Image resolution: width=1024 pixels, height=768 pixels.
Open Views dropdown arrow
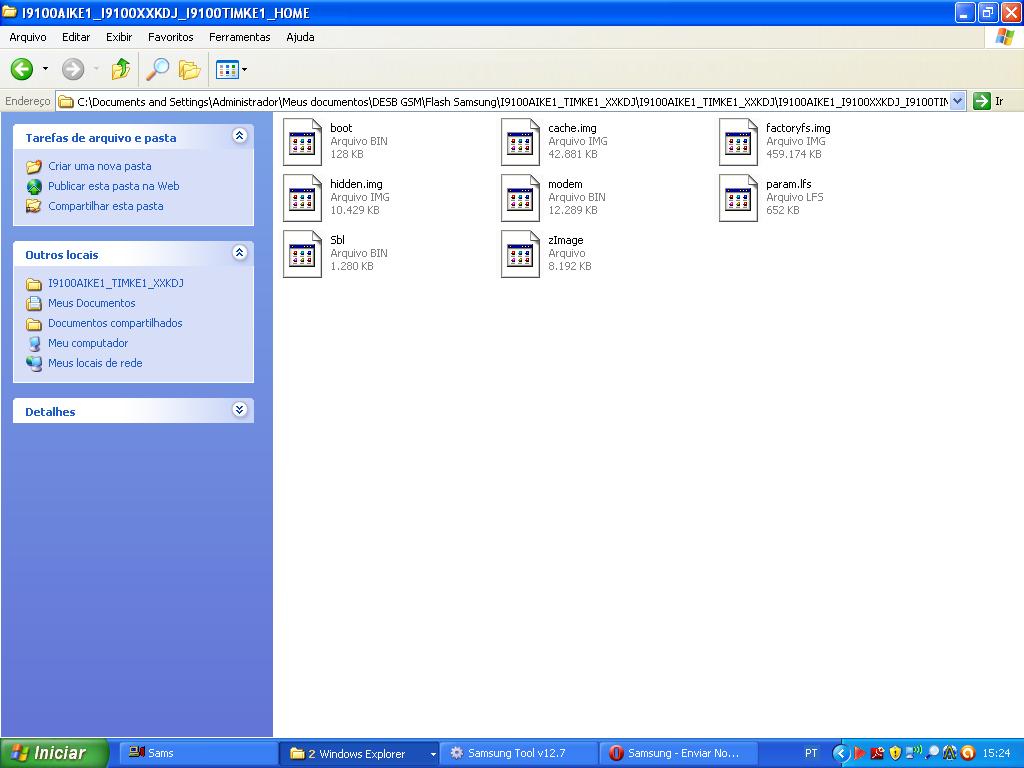244,69
